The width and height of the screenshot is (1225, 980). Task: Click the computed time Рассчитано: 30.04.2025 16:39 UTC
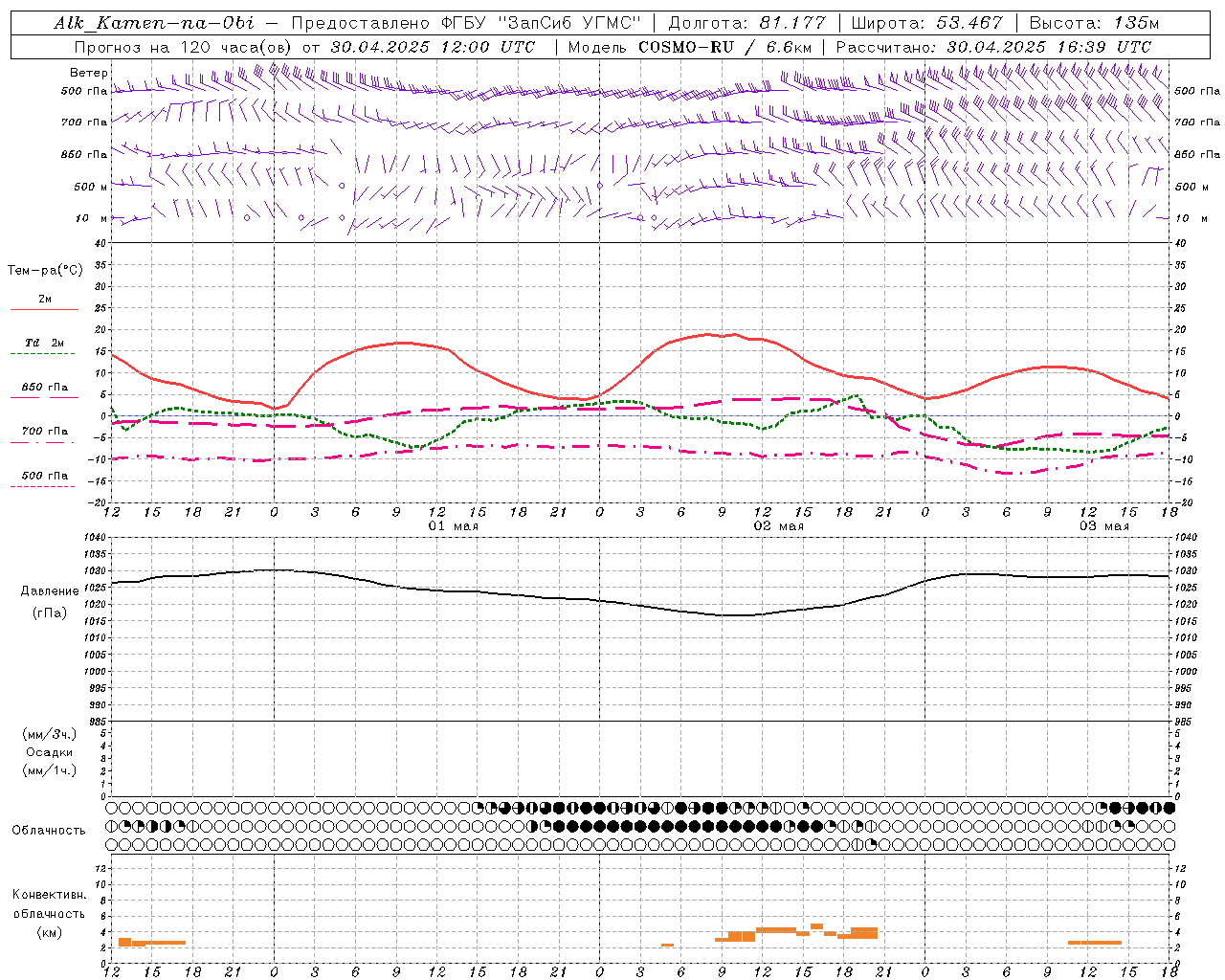click(993, 47)
